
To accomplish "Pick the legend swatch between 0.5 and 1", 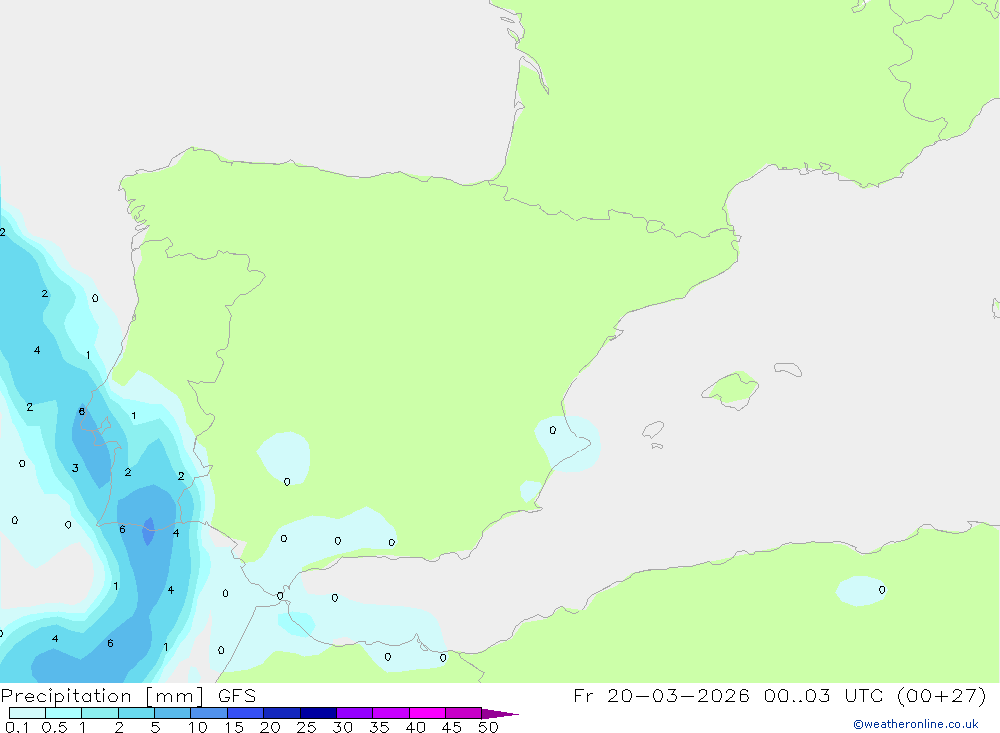I will (x=64, y=713).
